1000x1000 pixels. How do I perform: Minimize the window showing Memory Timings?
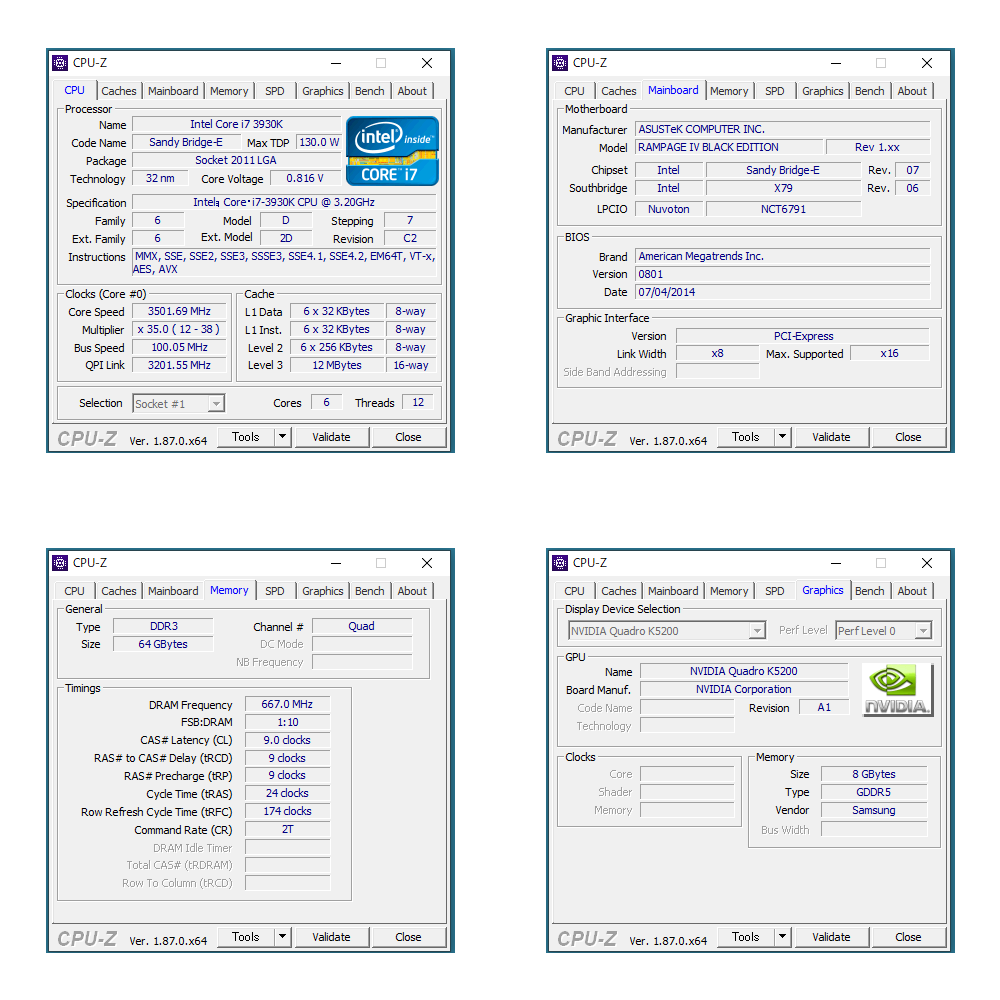click(335, 563)
